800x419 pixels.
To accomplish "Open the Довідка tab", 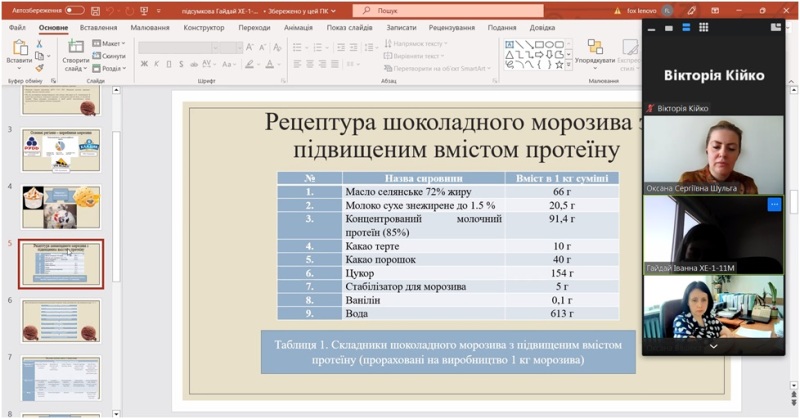I will (542, 28).
